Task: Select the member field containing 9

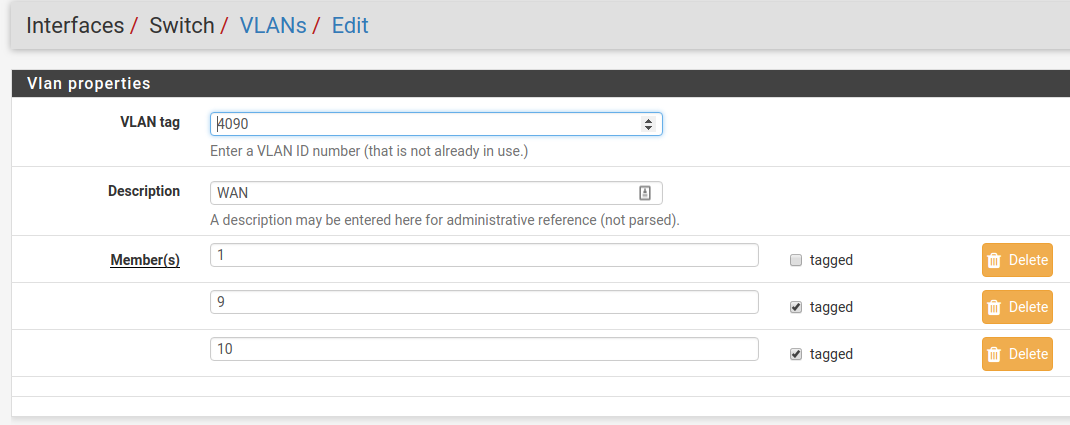Action: click(484, 302)
